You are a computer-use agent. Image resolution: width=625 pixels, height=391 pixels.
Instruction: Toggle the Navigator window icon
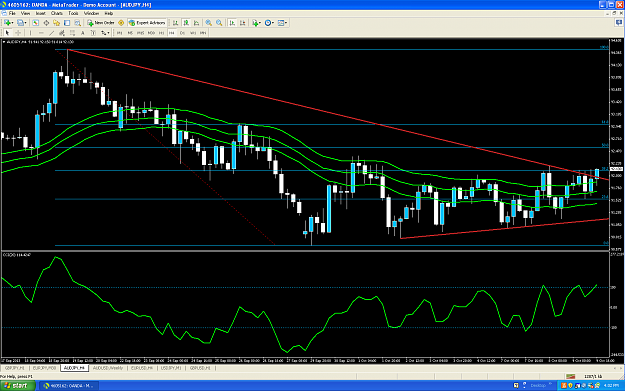pos(57,23)
